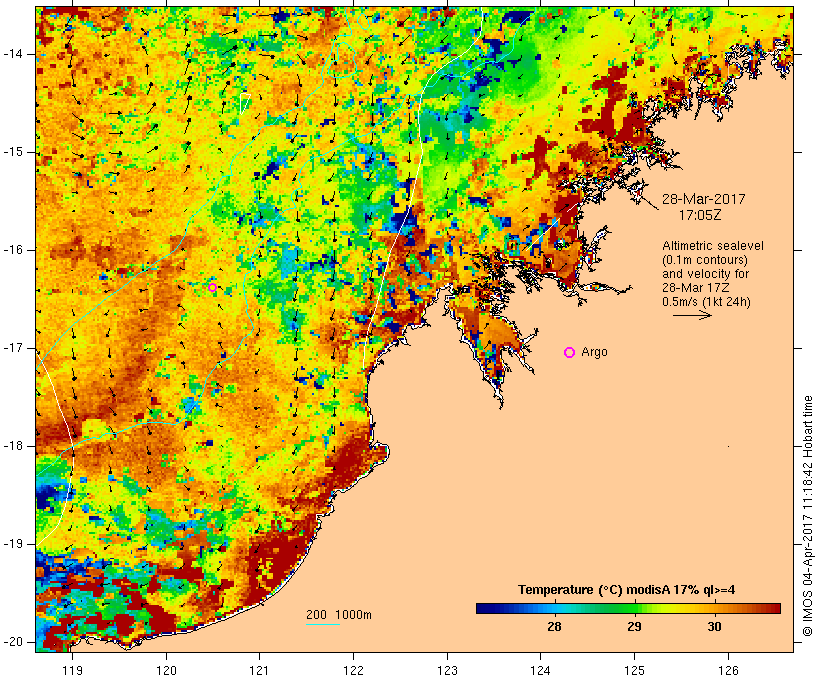Click the temperature colorbar title text

click(627, 590)
